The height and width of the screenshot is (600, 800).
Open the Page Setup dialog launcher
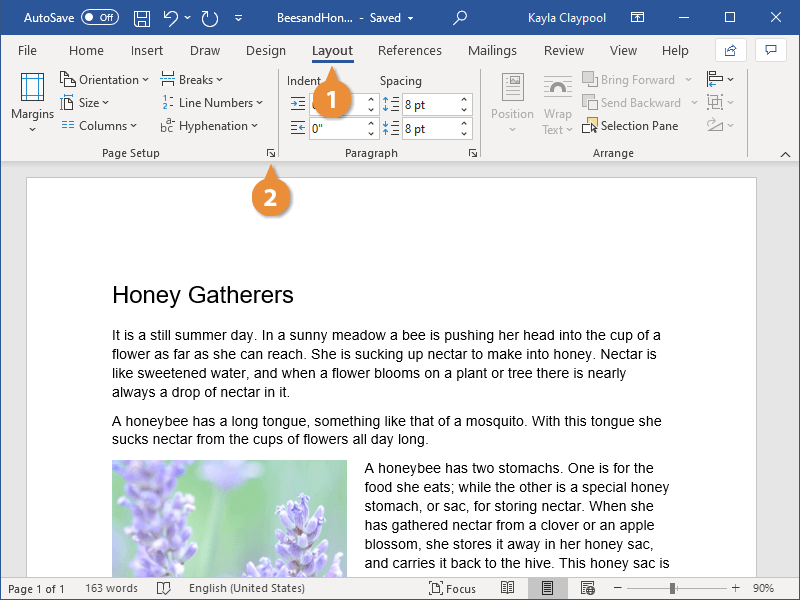(270, 153)
